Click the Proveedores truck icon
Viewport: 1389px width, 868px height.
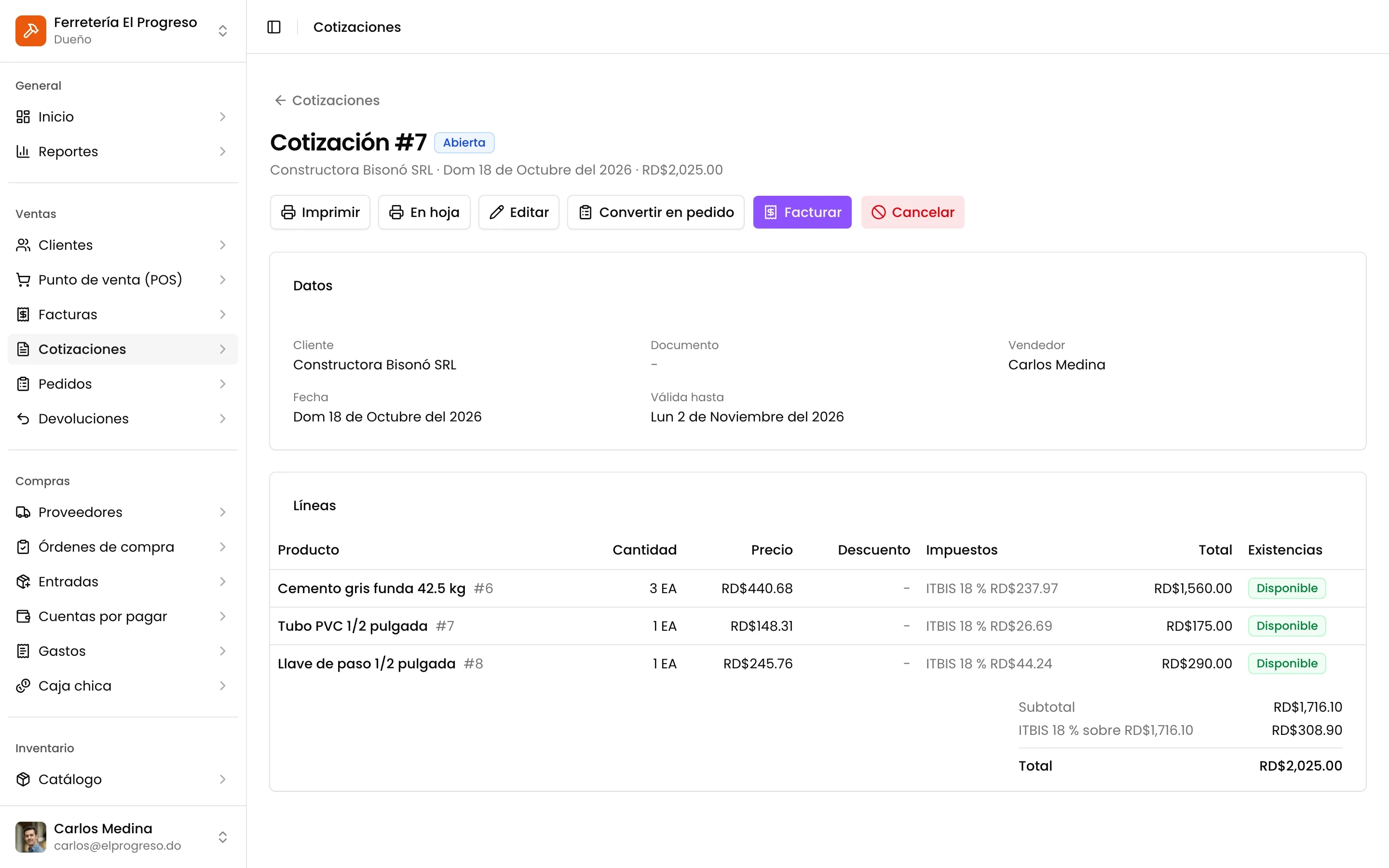point(23,512)
